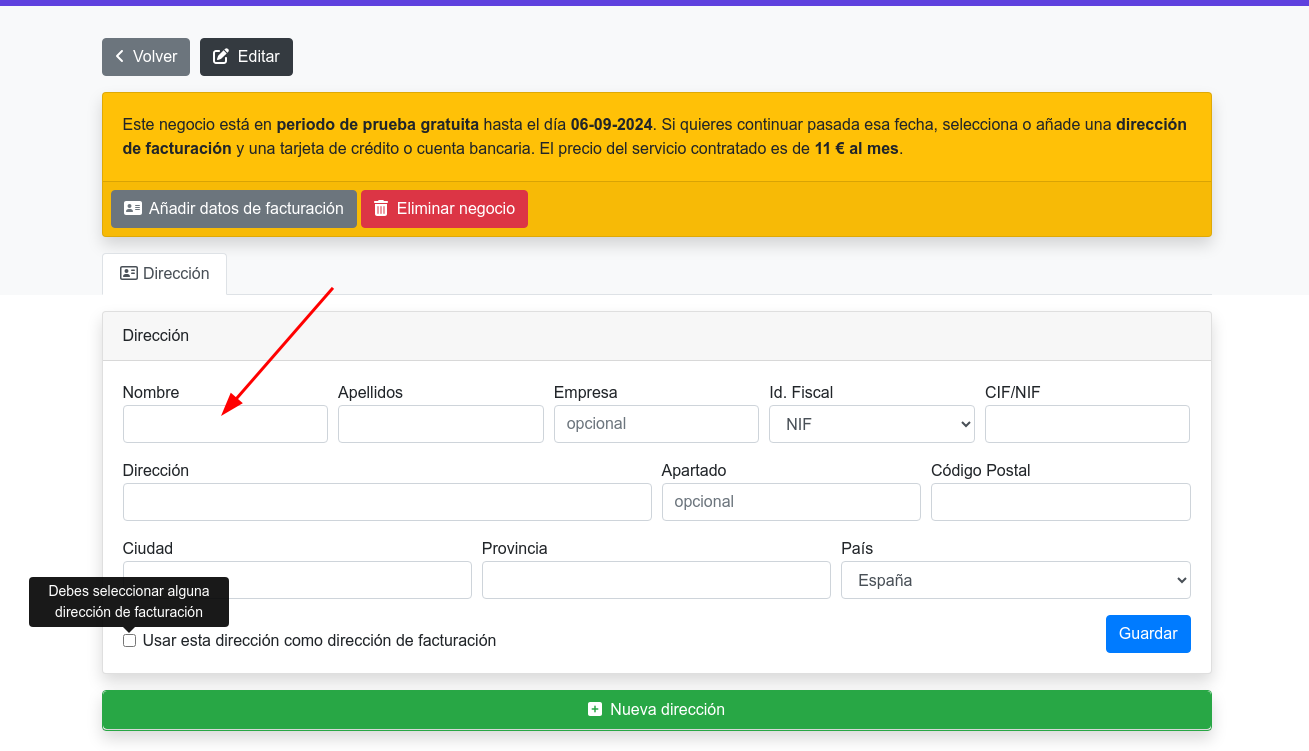1309x751 pixels.
Task: Click the Provincia input field
Action: tap(656, 580)
